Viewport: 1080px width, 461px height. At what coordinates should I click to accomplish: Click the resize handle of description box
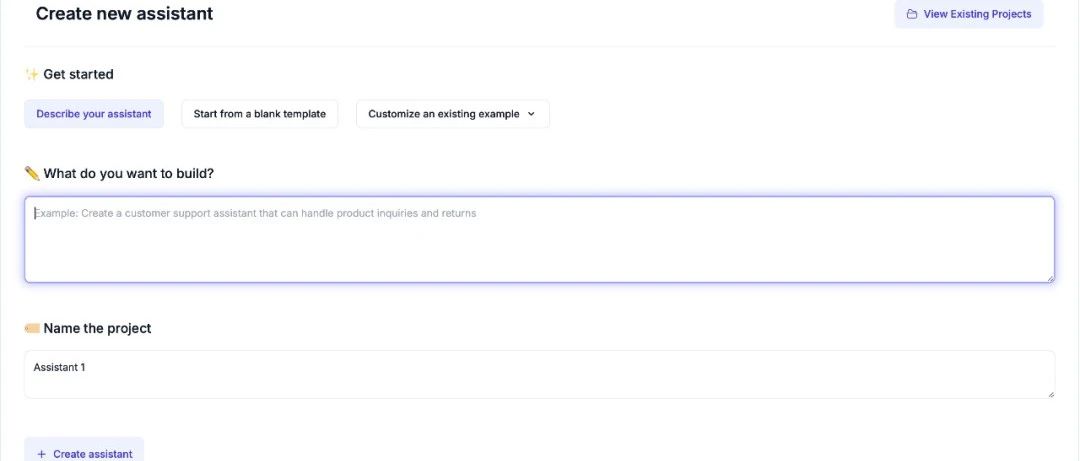[x=1050, y=278]
